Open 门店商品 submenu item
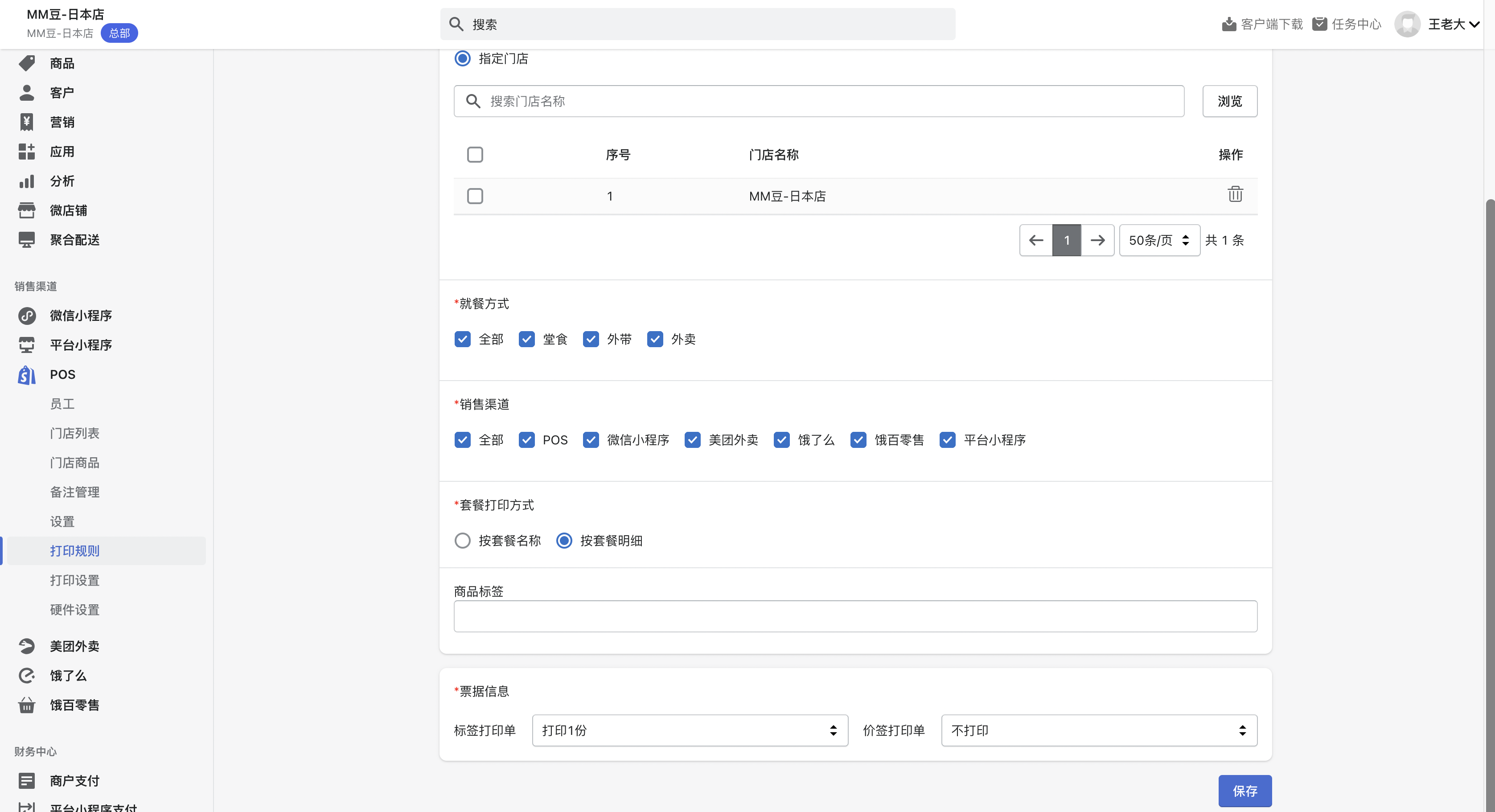The image size is (1495, 812). point(74,463)
